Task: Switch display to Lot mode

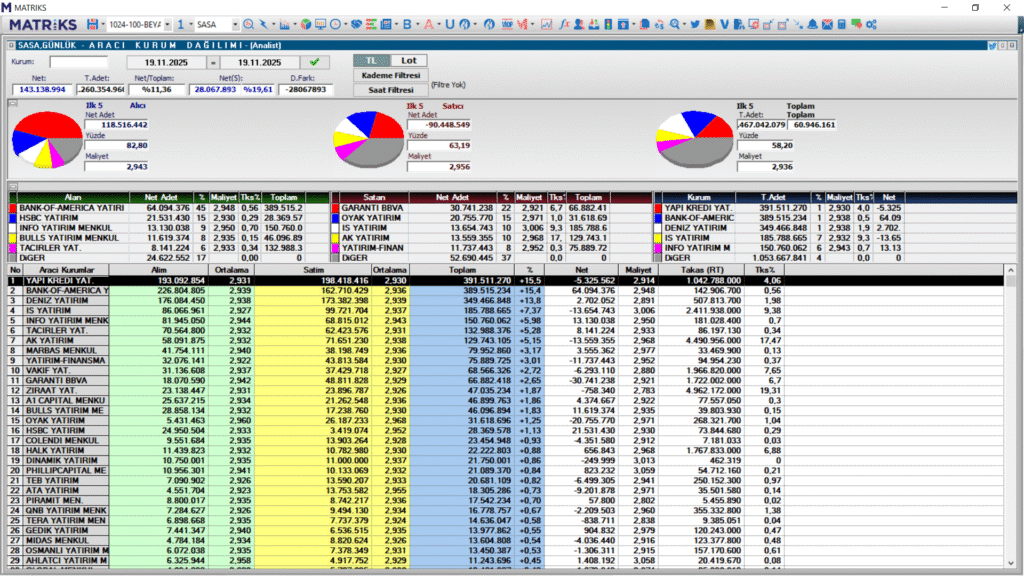Action: click(x=408, y=61)
